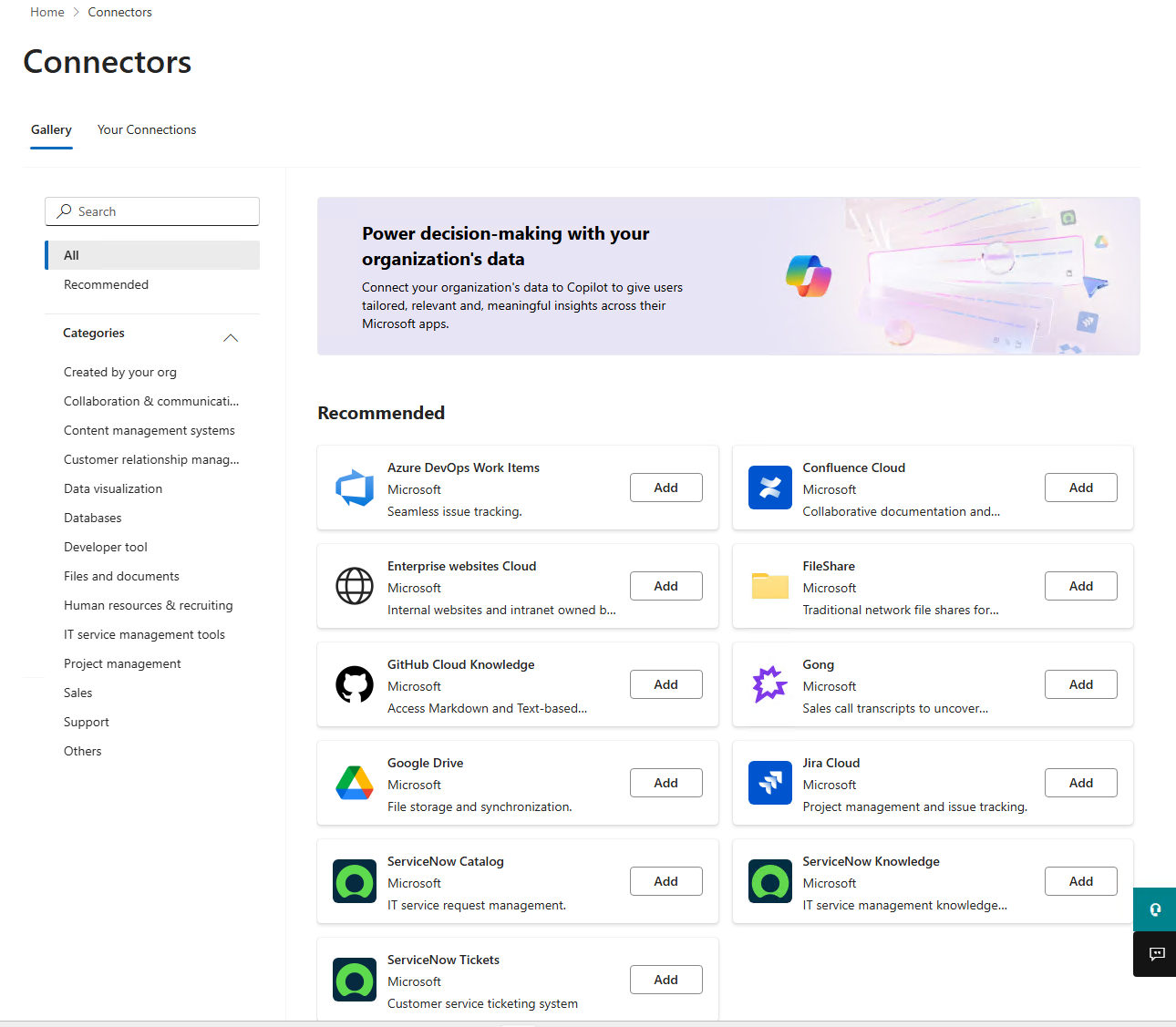
Task: Click the ServiceNow Tickets icon
Action: [x=355, y=980]
